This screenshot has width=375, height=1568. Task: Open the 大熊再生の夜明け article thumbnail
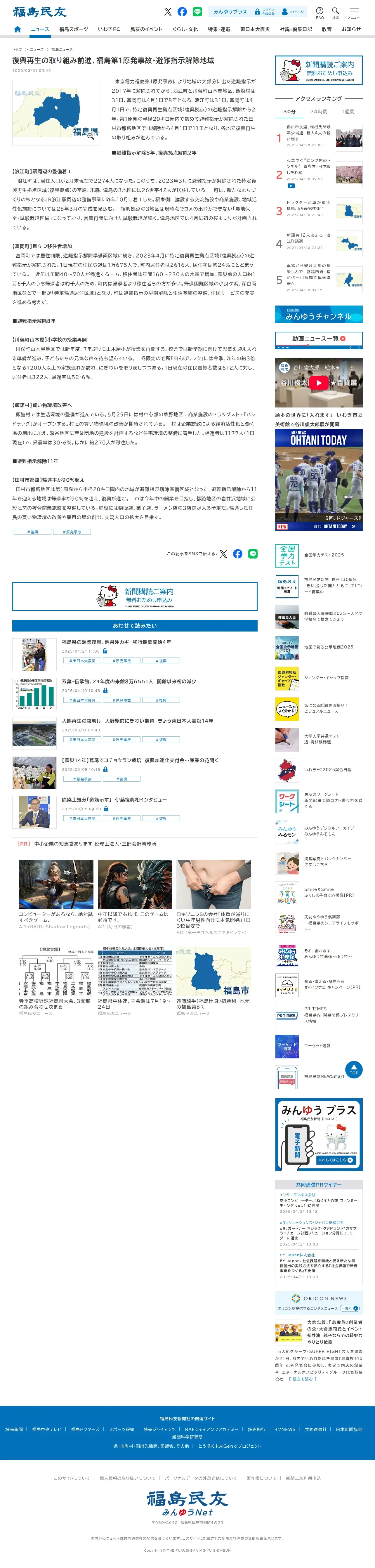point(34,733)
